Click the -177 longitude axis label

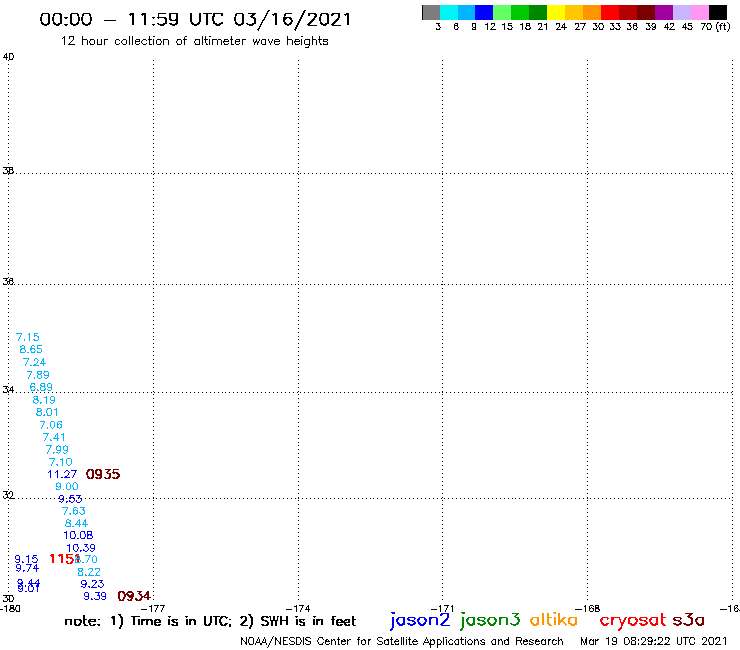point(153,609)
